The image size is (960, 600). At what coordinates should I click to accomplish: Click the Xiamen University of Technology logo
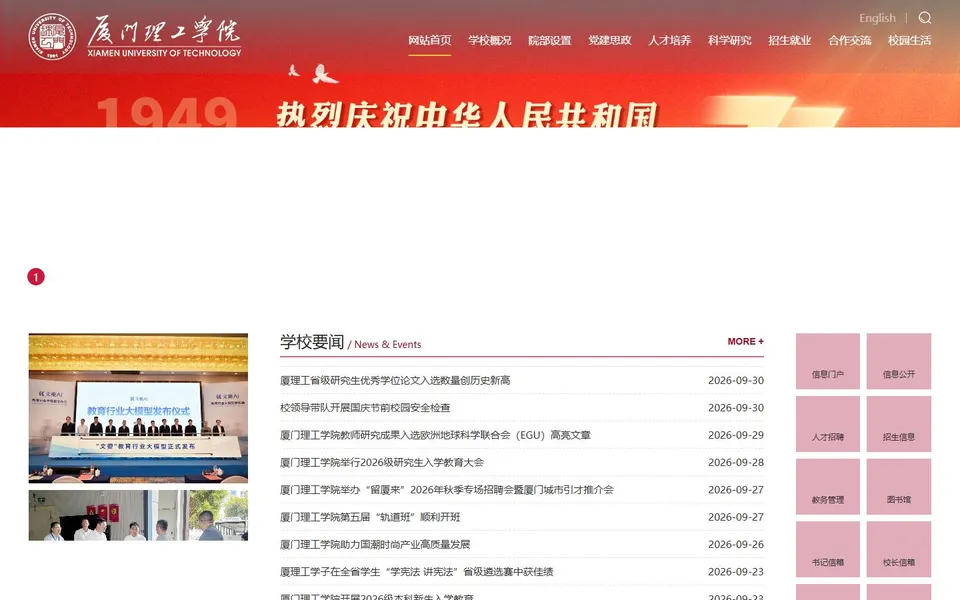coord(135,37)
